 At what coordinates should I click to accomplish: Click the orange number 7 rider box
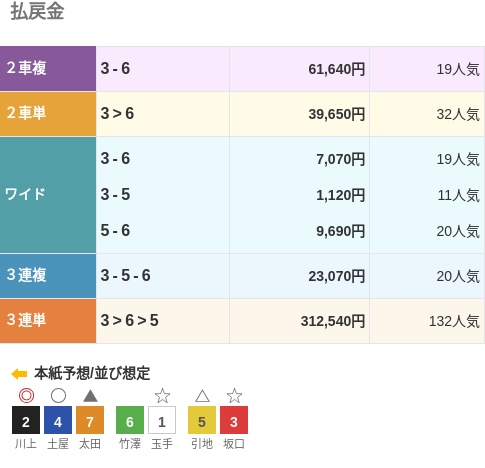(90, 420)
